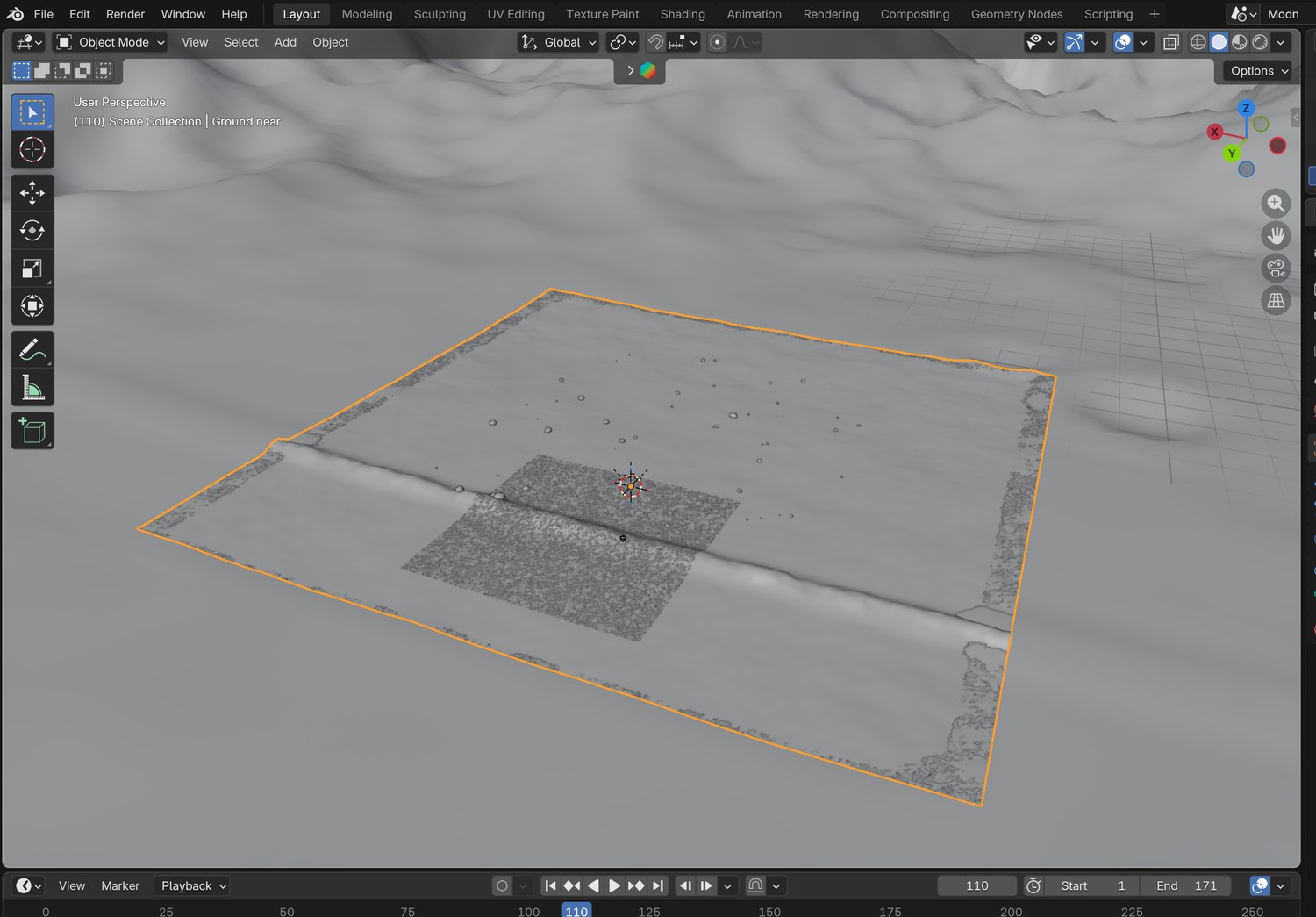Select the Scale tool

[32, 269]
